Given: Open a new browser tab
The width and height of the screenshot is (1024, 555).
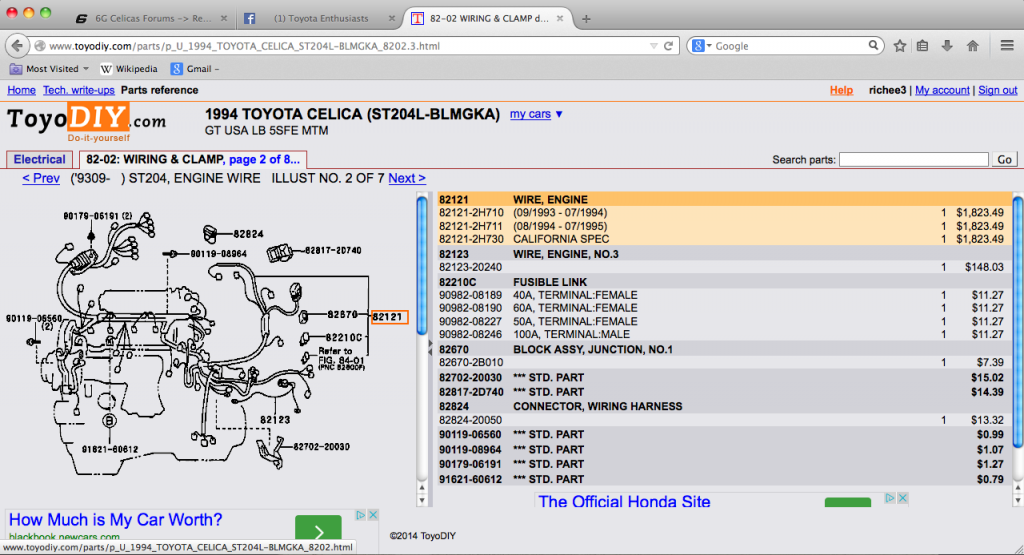Looking at the screenshot, I should [x=586, y=19].
